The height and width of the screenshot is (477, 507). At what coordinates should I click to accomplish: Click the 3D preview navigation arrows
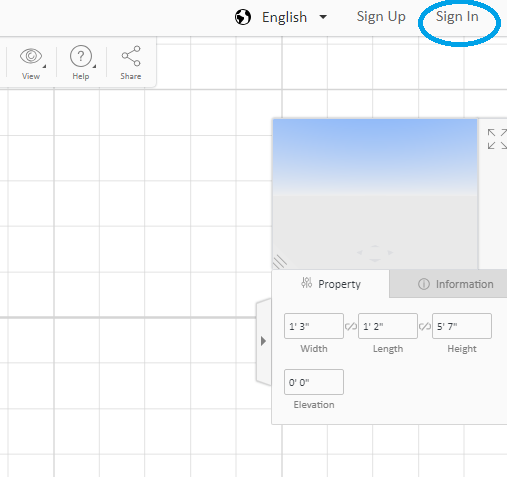click(x=375, y=253)
